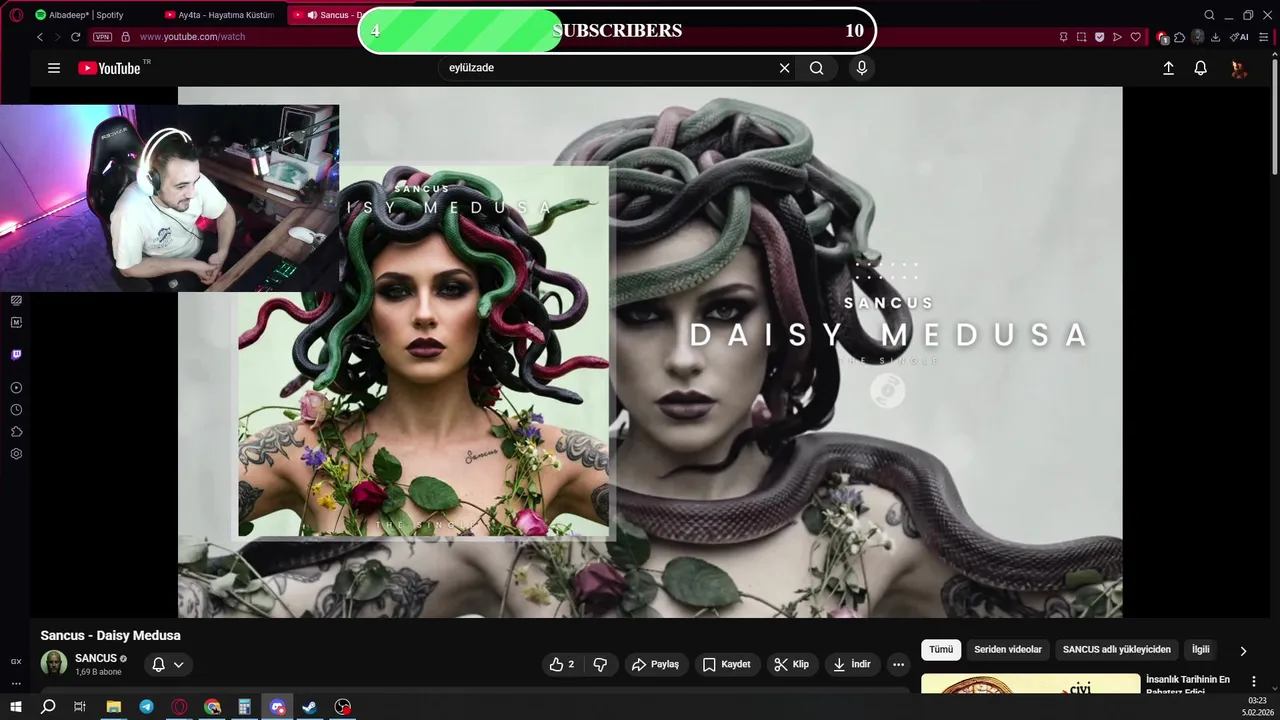Select the Tümü filter chip
This screenshot has width=1280, height=720.
point(941,650)
